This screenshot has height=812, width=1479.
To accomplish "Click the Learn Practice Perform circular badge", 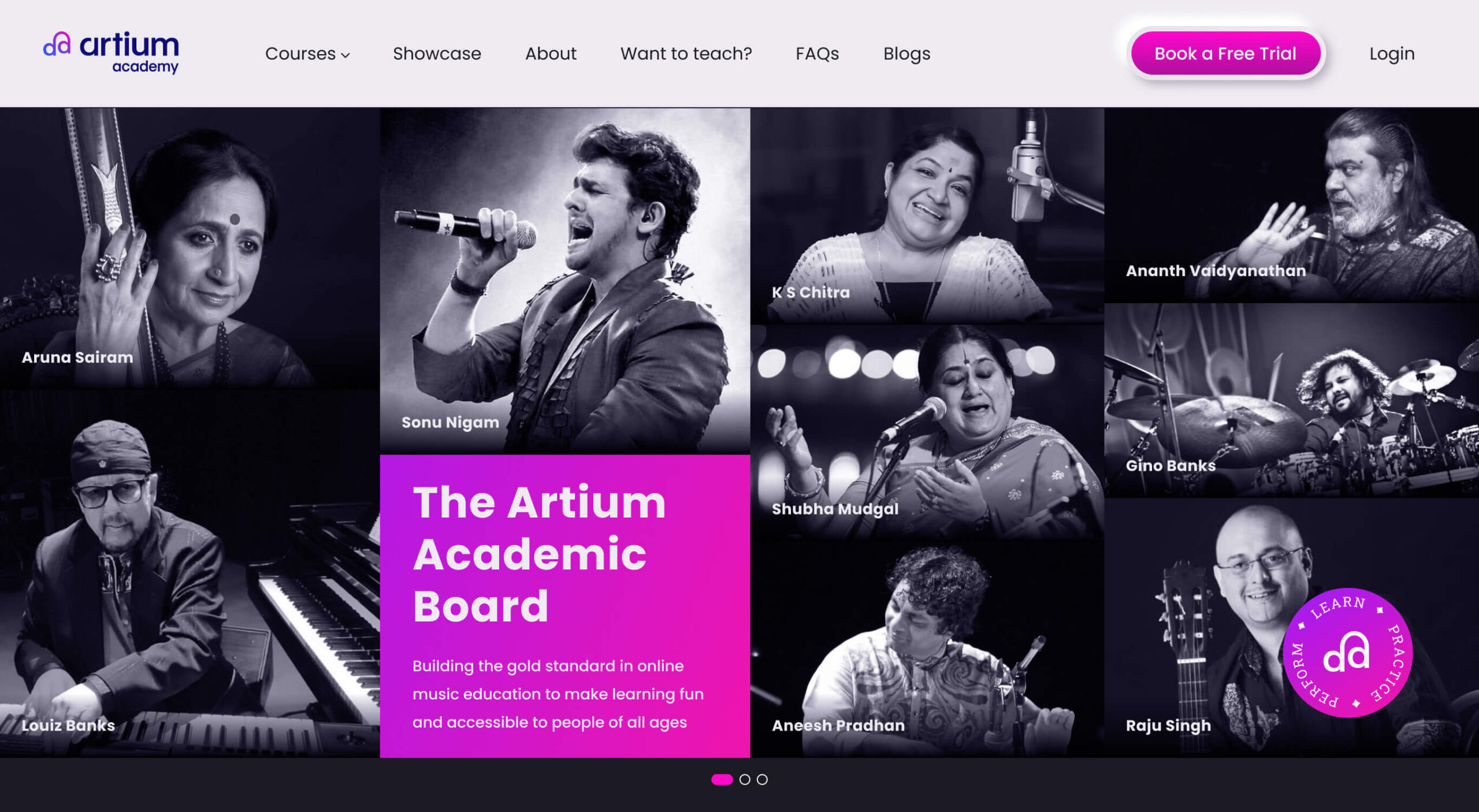I will pyautogui.click(x=1347, y=653).
